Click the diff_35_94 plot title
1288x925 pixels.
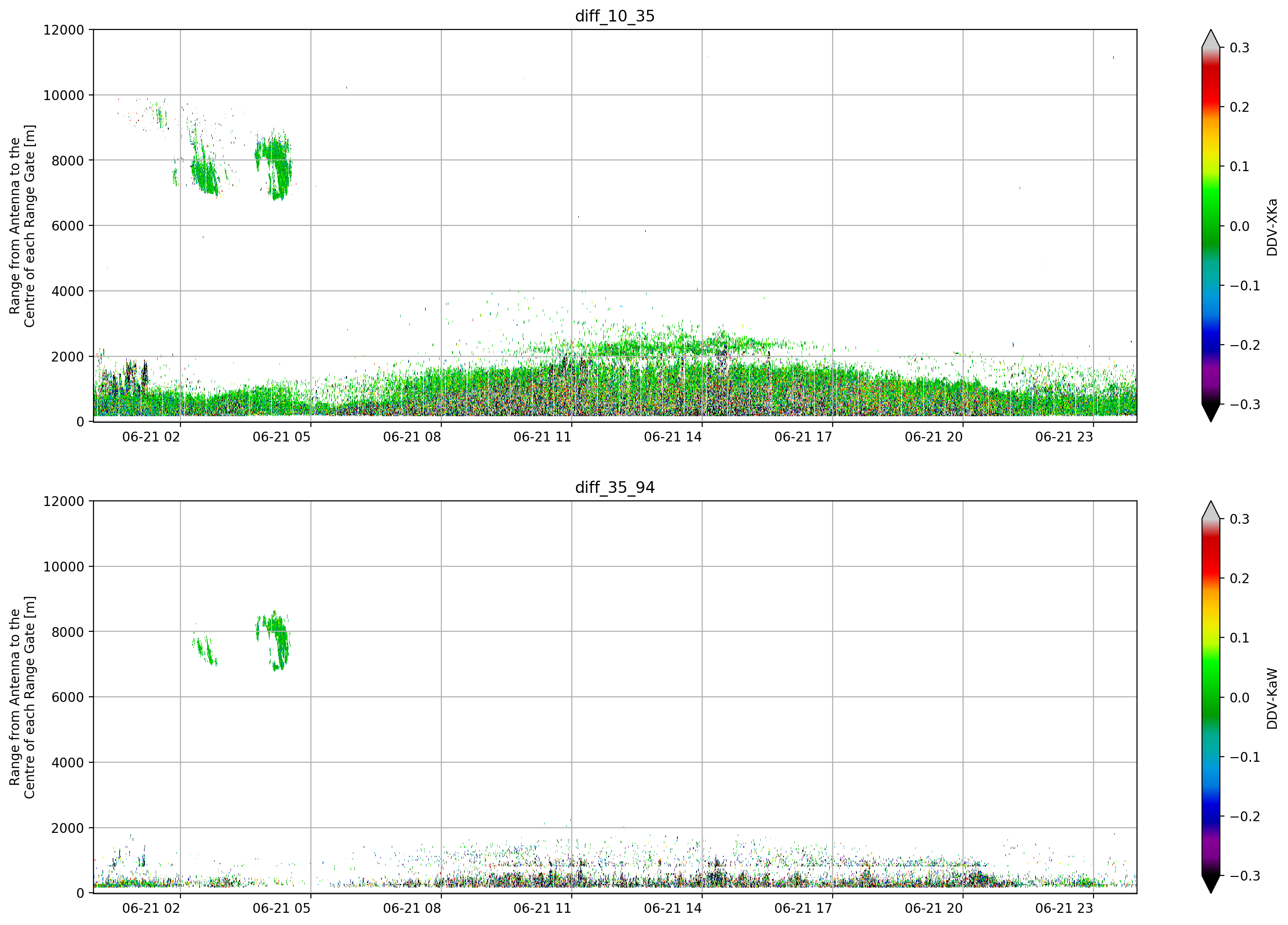pyautogui.click(x=614, y=487)
